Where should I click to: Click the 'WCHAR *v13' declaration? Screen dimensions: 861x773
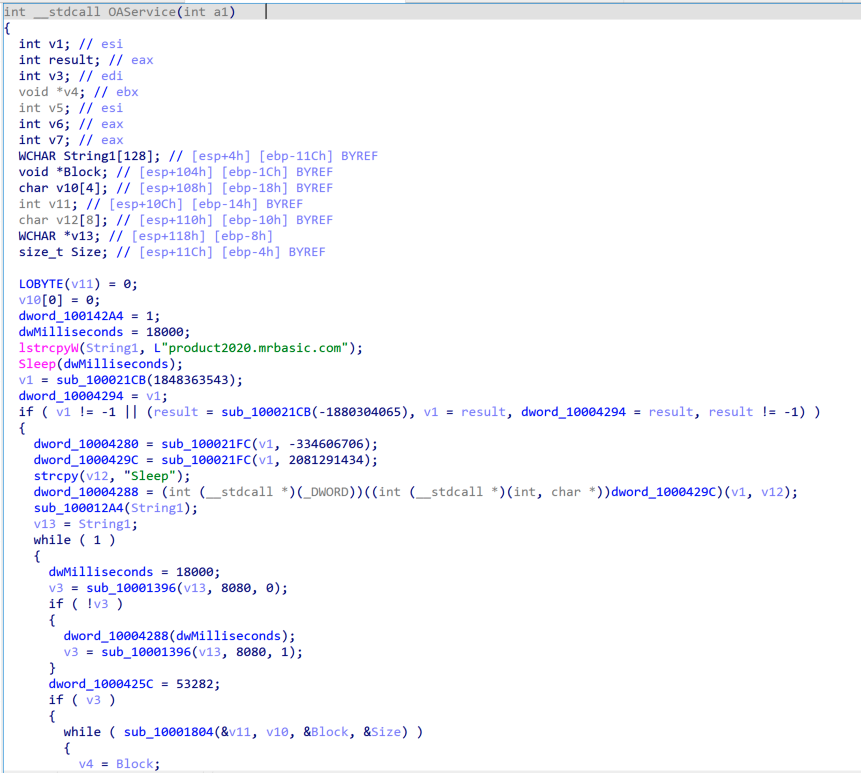coord(146,236)
